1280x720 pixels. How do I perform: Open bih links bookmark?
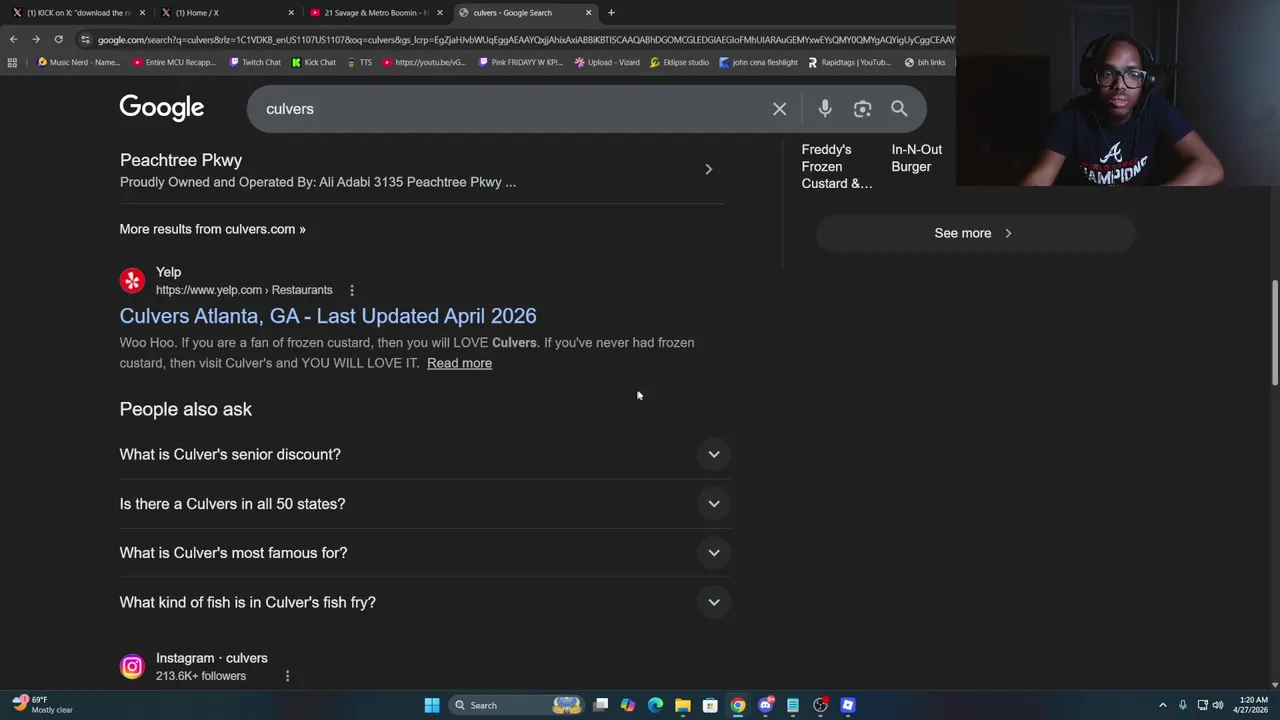[925, 62]
